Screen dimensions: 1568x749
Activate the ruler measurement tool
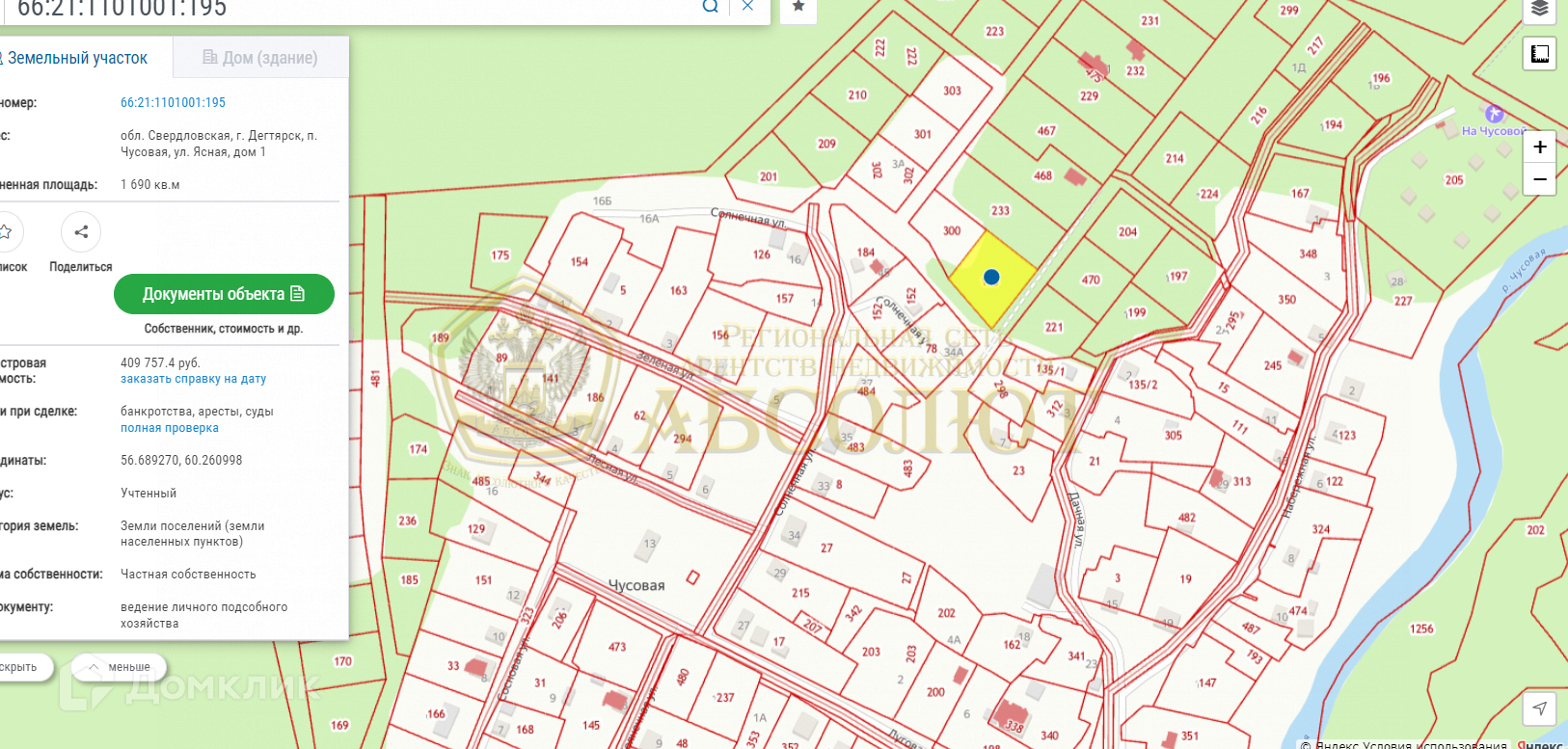tap(1540, 54)
